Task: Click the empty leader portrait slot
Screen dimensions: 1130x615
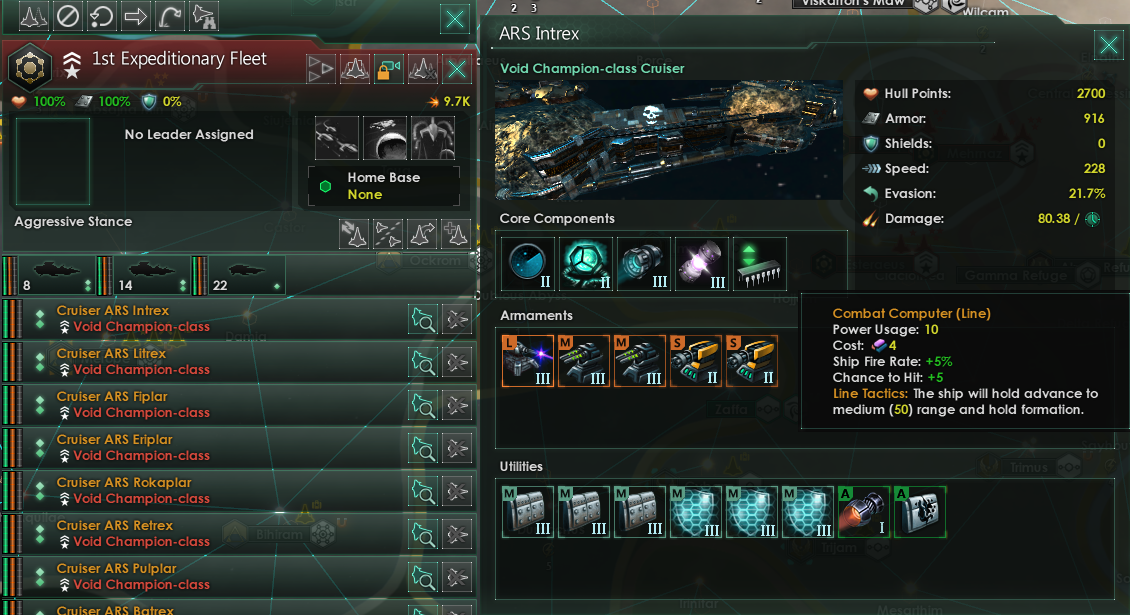Action: (x=53, y=162)
